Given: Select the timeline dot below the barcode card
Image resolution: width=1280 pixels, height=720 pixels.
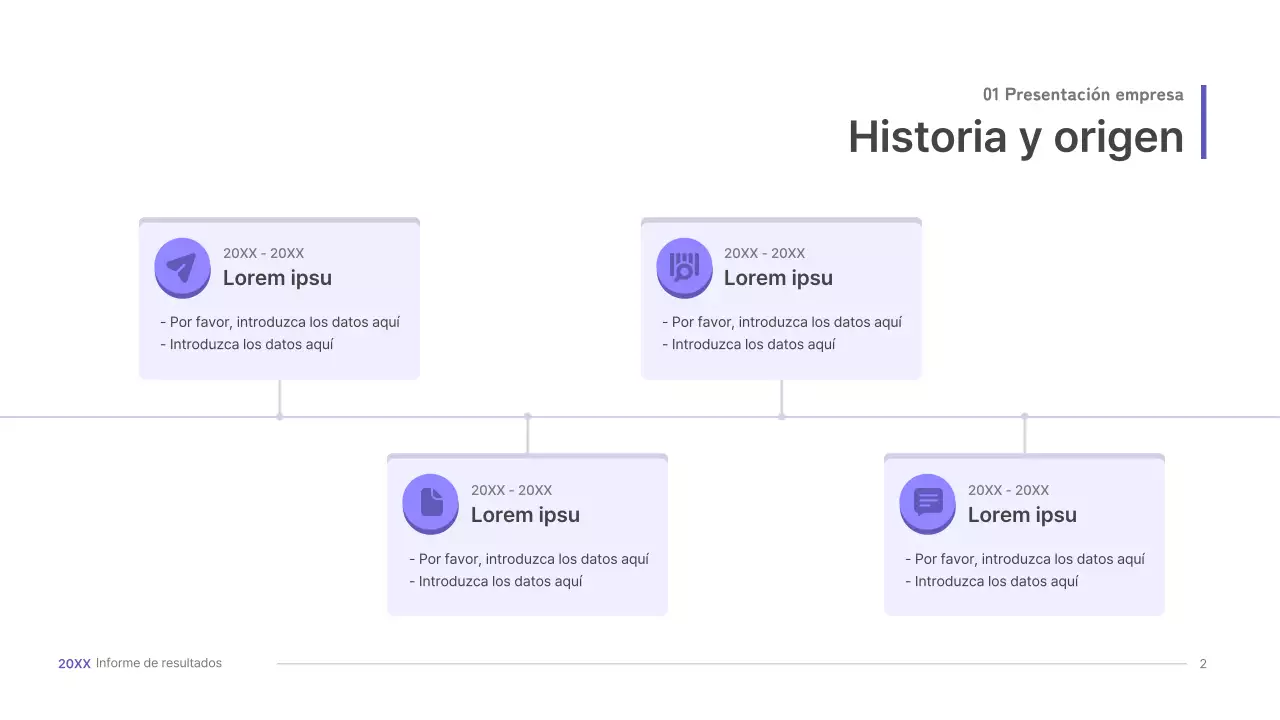Looking at the screenshot, I should (x=782, y=416).
